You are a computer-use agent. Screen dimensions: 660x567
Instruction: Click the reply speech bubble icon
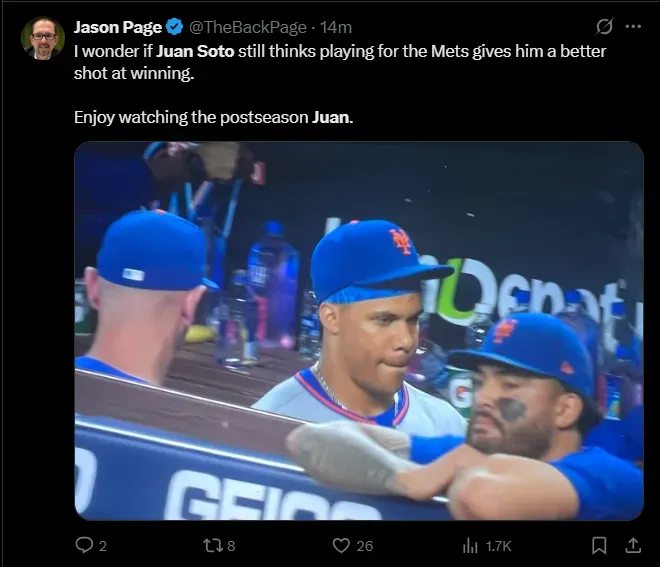(84, 545)
